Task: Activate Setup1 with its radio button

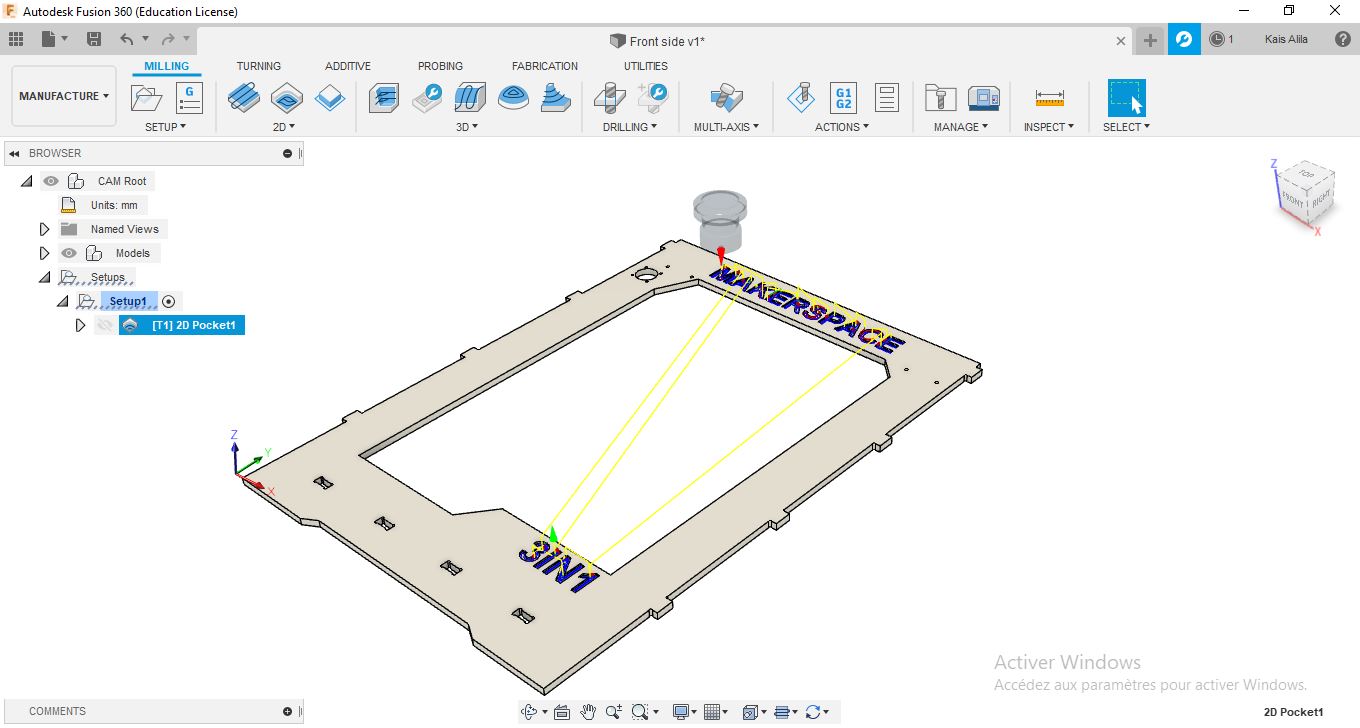Action: (169, 301)
